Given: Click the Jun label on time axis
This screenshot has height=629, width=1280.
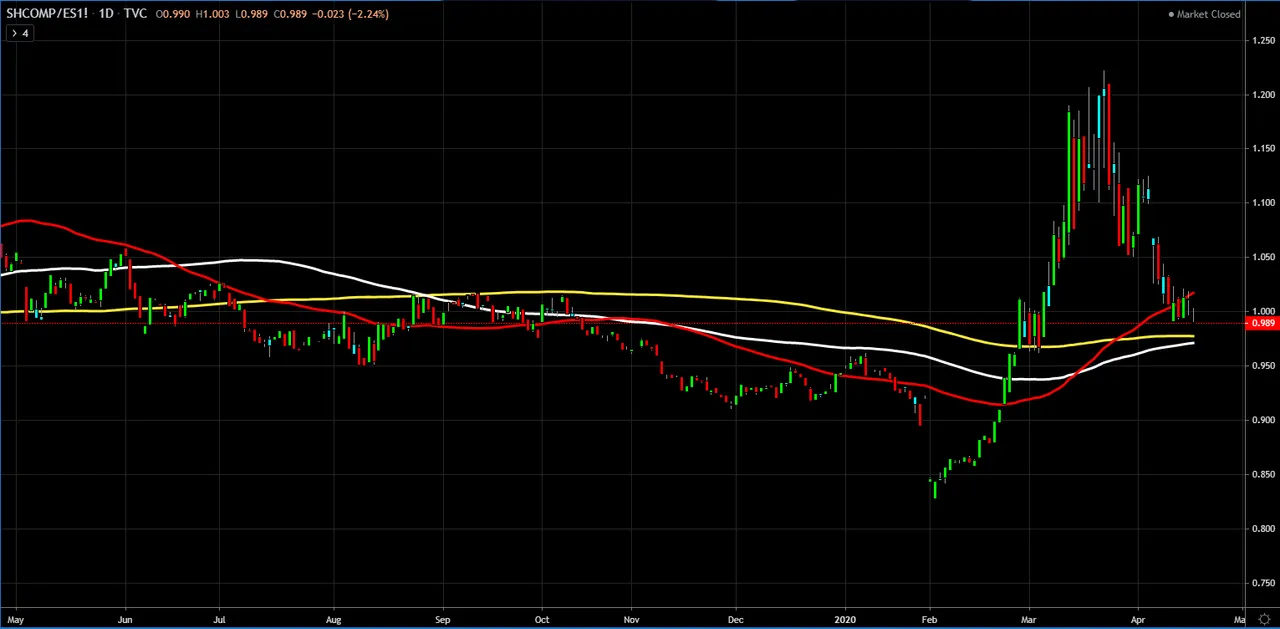Looking at the screenshot, I should pos(126,620).
